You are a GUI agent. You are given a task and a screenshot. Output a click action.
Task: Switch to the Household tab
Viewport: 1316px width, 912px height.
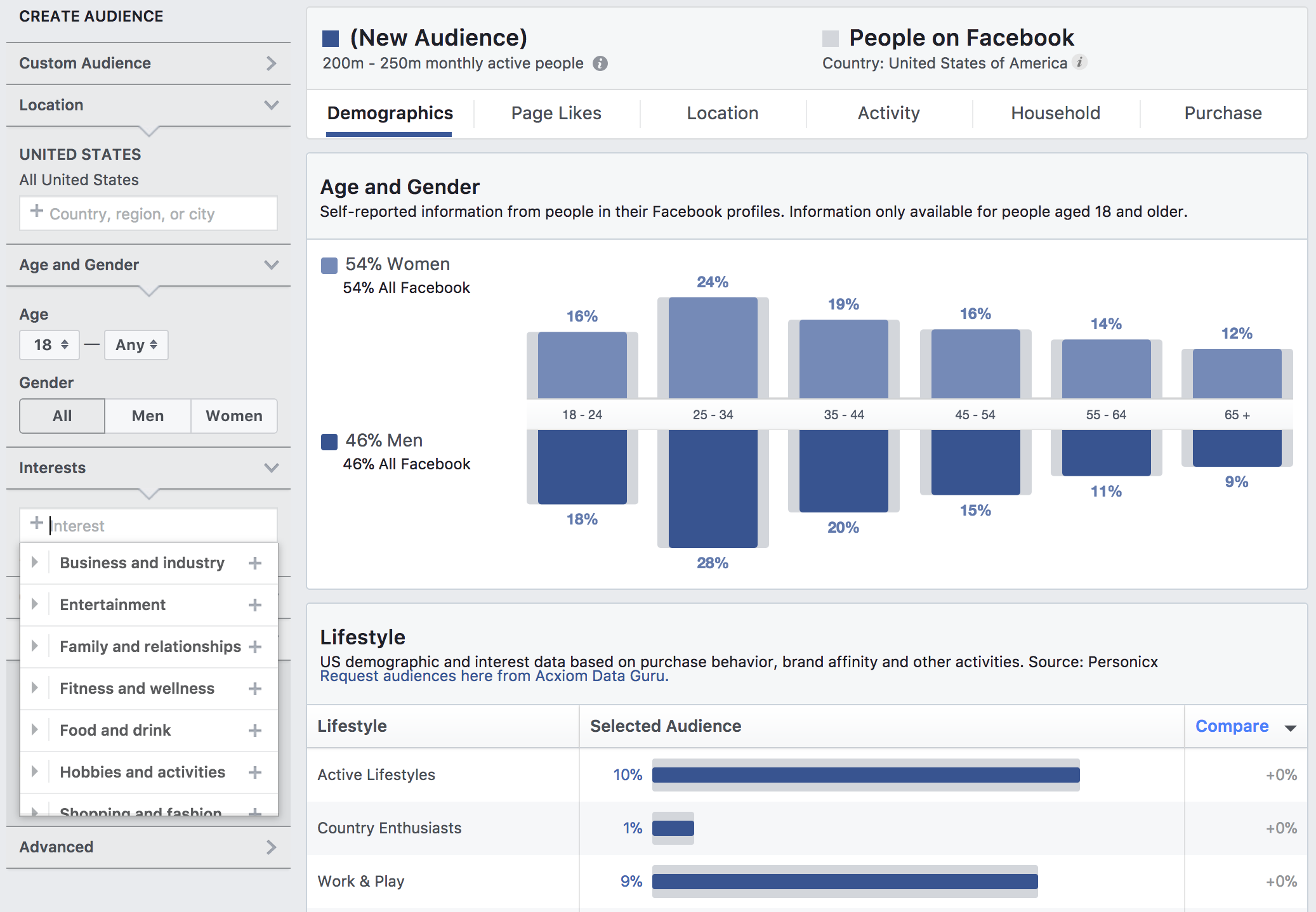(x=1056, y=114)
